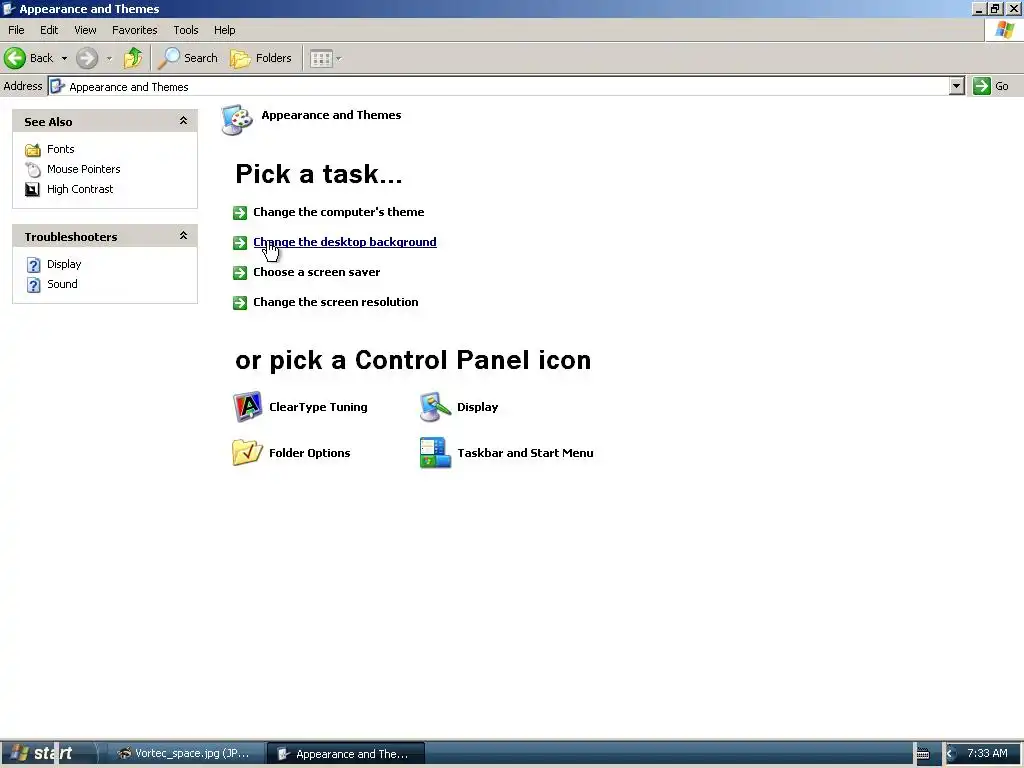
Task: Go up one folder level icon
Action: tap(133, 58)
